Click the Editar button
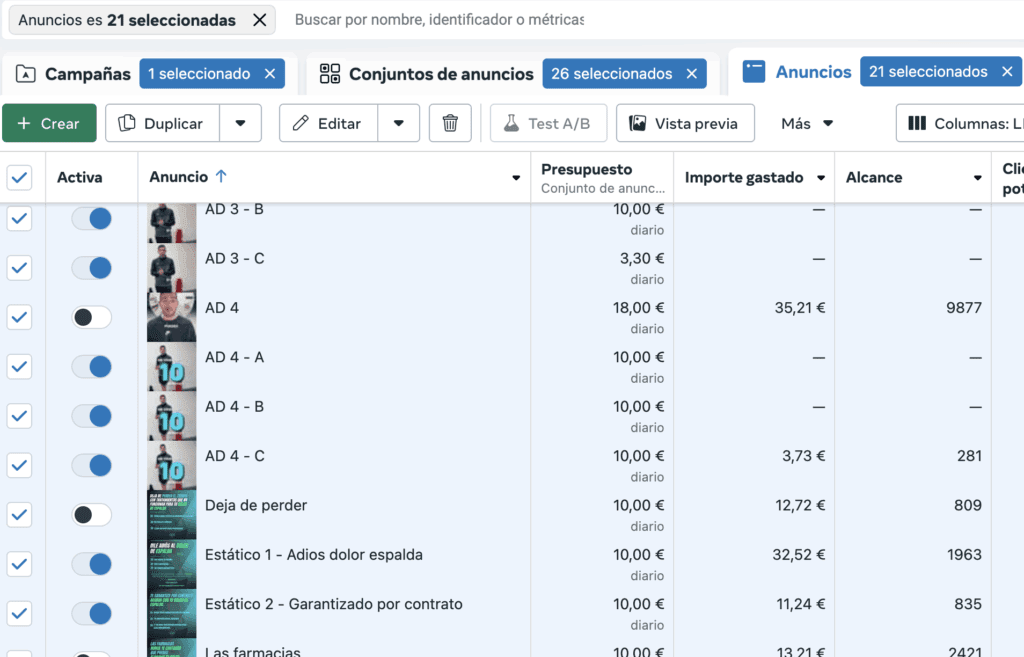The image size is (1024, 657). tap(328, 123)
